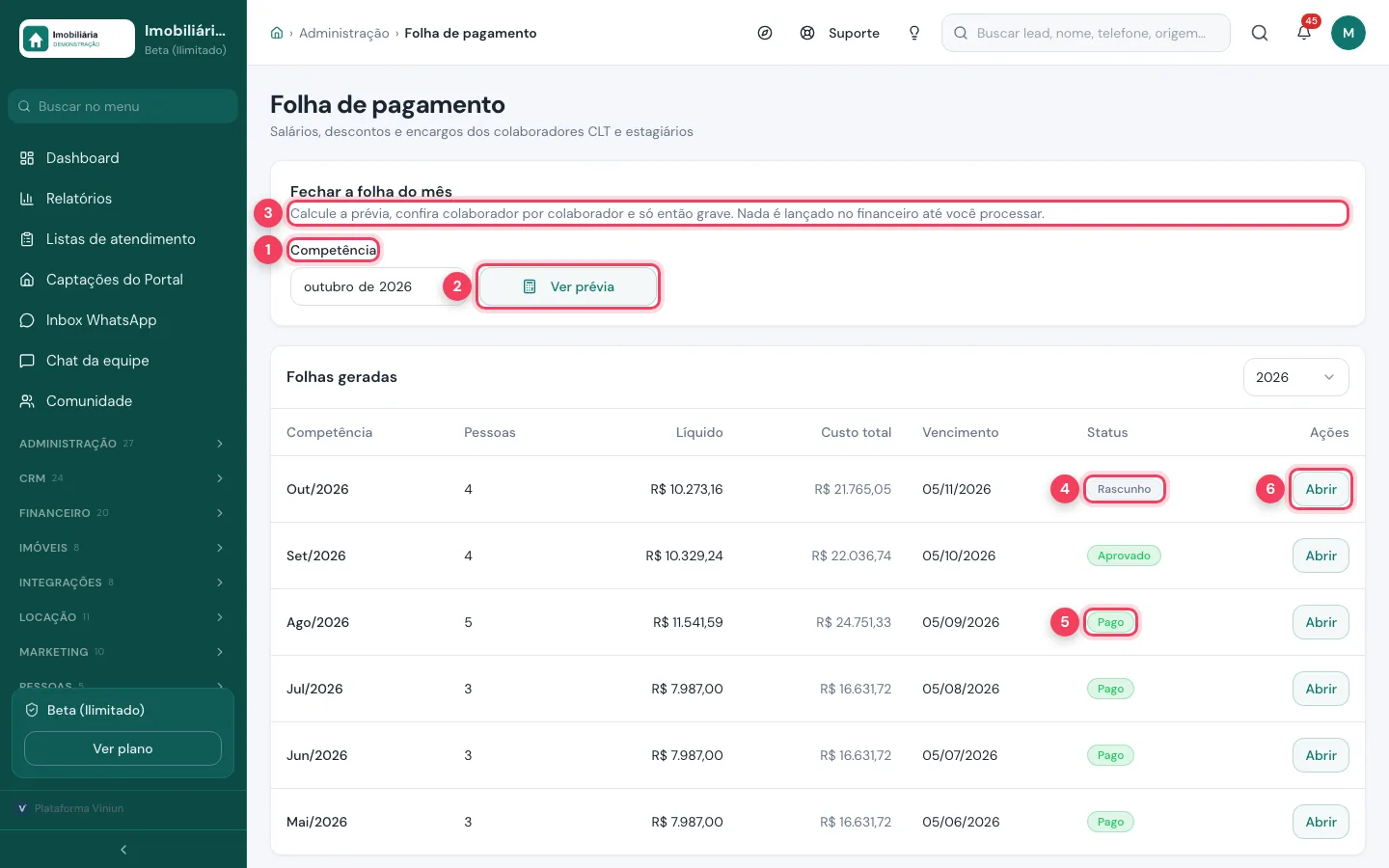
Task: Click the Suporte lifebuoy icon
Action: point(807,33)
